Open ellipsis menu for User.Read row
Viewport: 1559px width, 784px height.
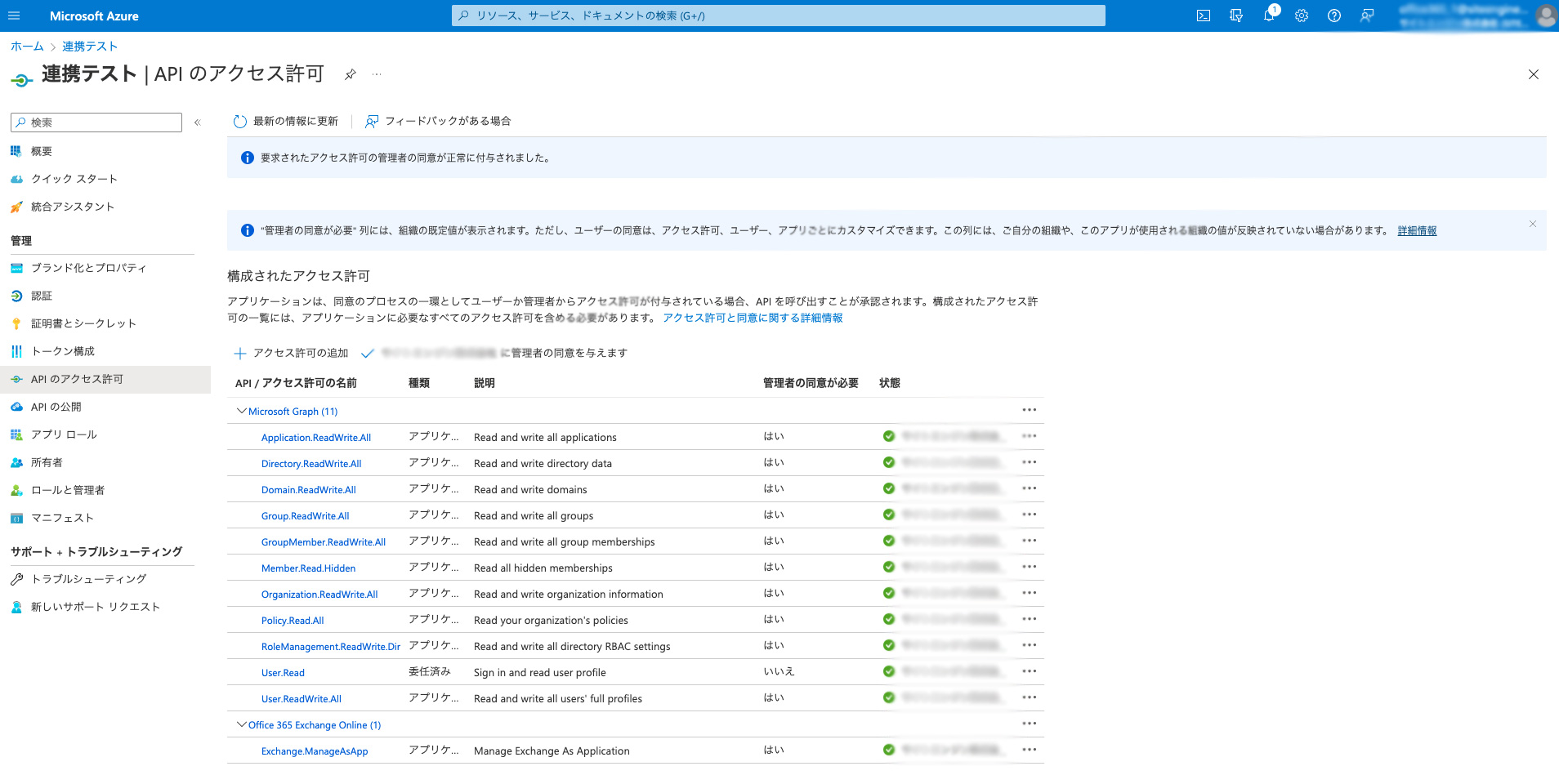click(1029, 671)
